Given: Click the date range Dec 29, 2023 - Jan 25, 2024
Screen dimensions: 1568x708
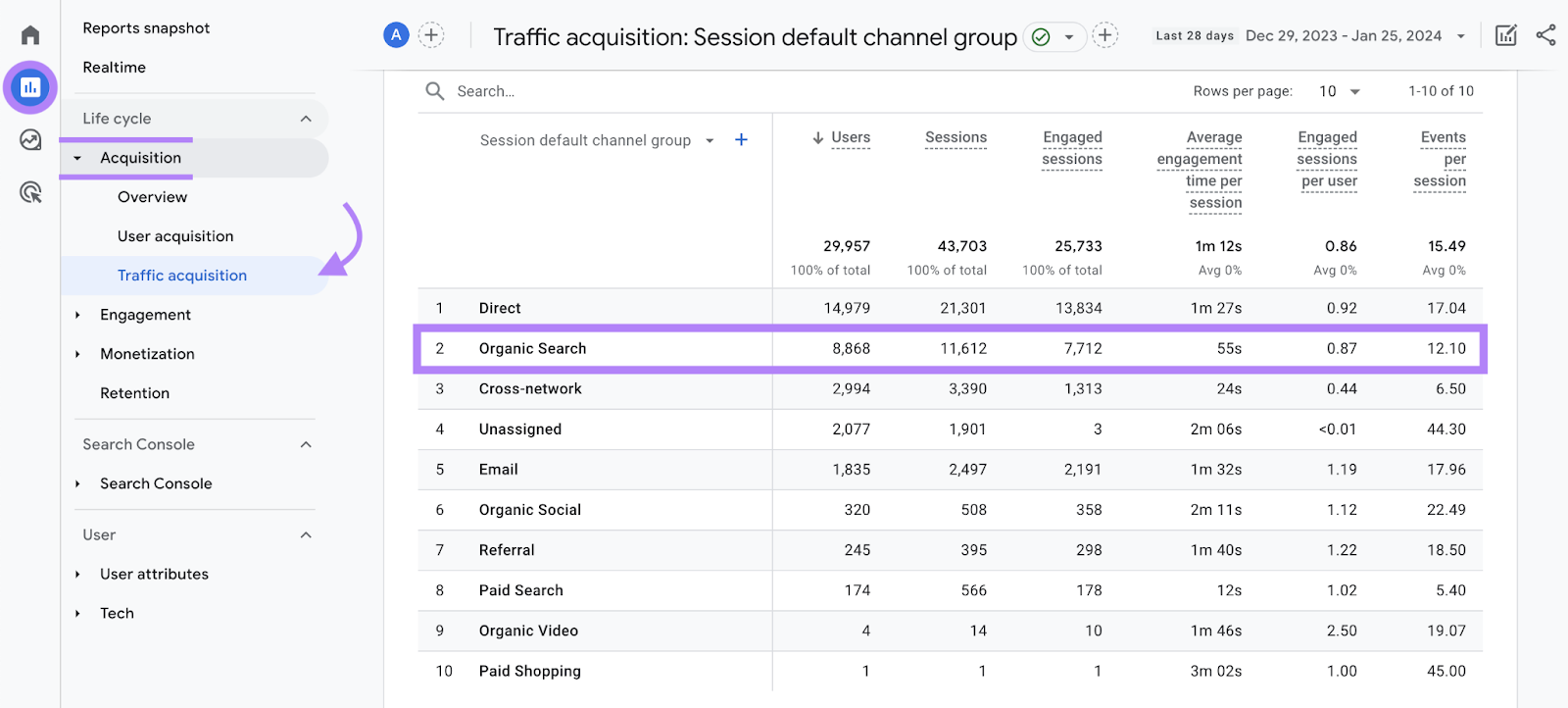Looking at the screenshot, I should coord(1344,36).
